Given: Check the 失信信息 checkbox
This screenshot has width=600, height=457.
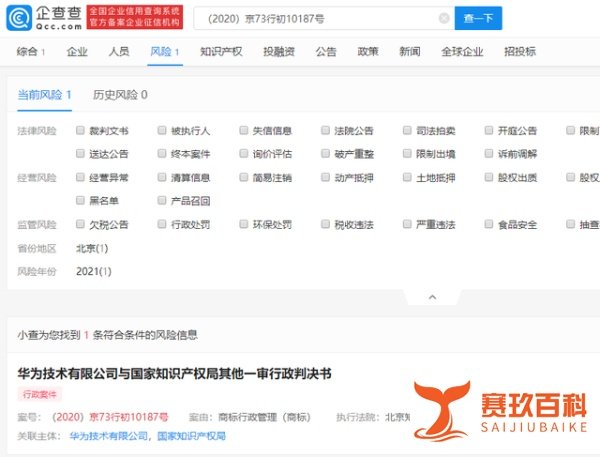Looking at the screenshot, I should pyautogui.click(x=244, y=131).
